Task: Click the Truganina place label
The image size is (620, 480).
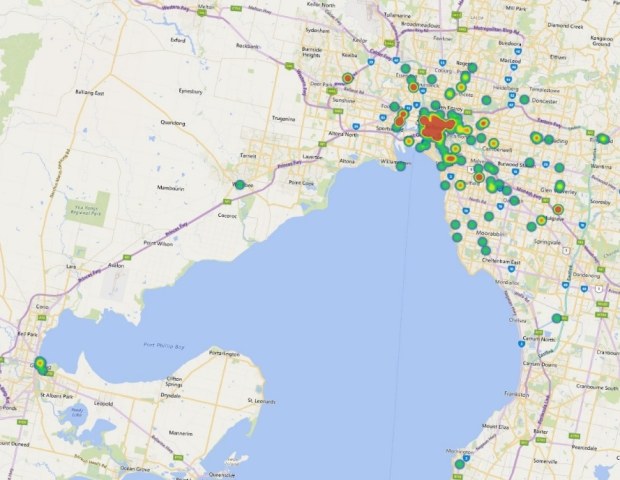Action: click(284, 119)
